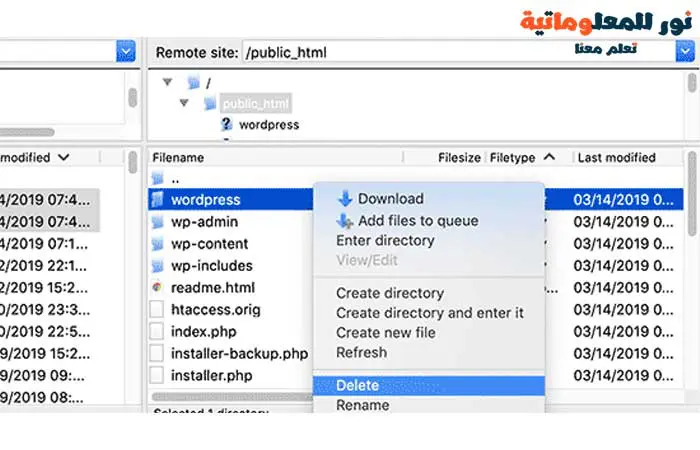700x450 pixels.
Task: Click the Add files to queue icon
Action: (x=345, y=221)
